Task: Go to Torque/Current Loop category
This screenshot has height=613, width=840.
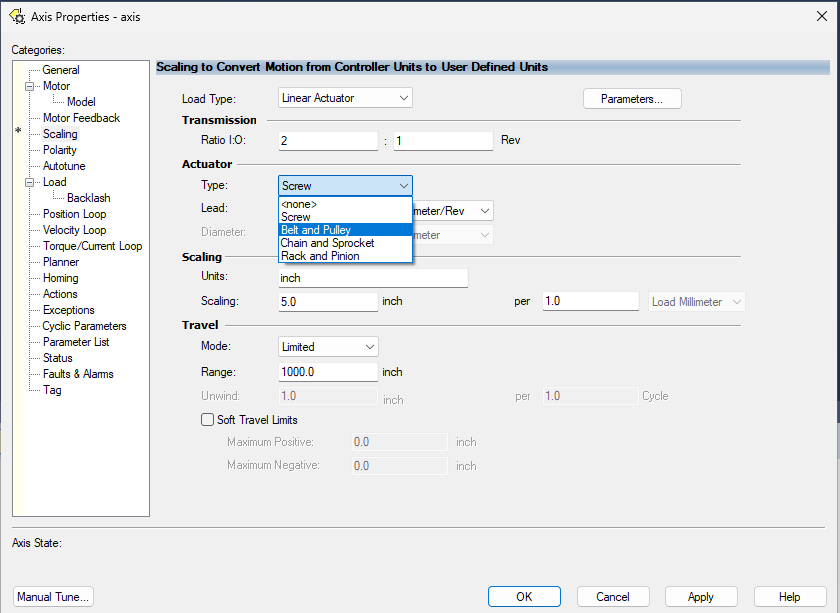Action: point(92,246)
